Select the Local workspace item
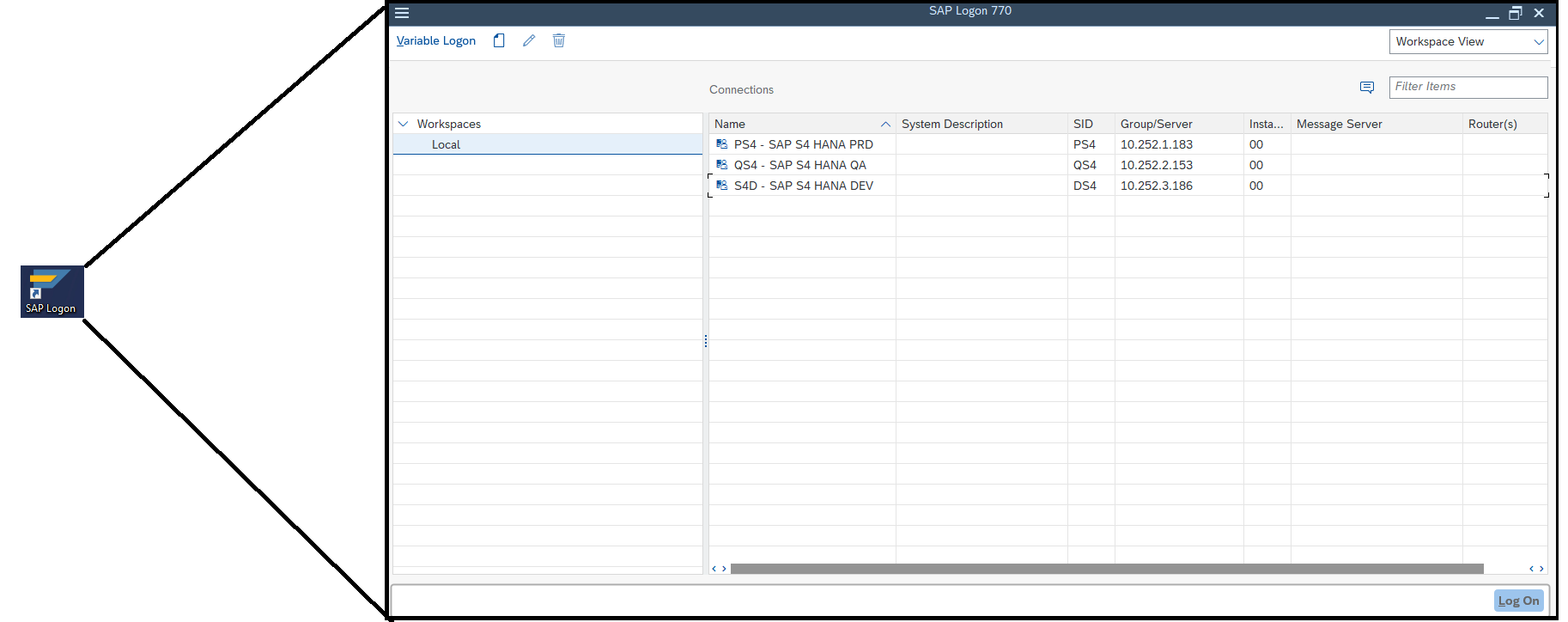The height and width of the screenshot is (622, 1568). (446, 144)
